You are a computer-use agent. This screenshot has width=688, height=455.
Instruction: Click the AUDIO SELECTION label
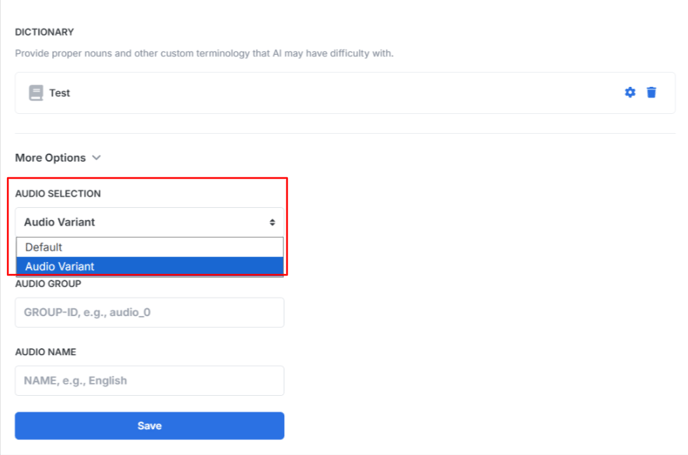(x=58, y=193)
